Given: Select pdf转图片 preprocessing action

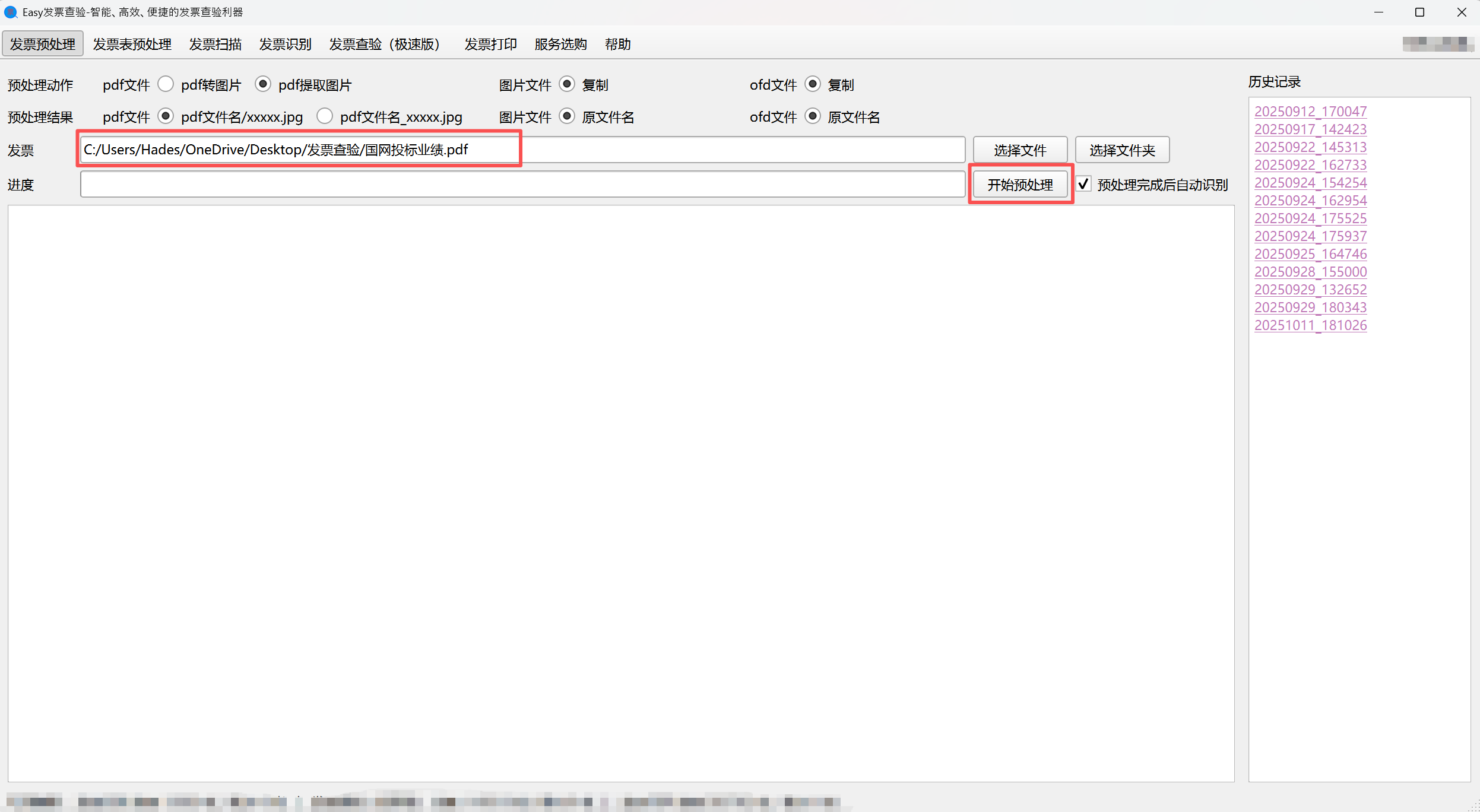Looking at the screenshot, I should [x=165, y=84].
